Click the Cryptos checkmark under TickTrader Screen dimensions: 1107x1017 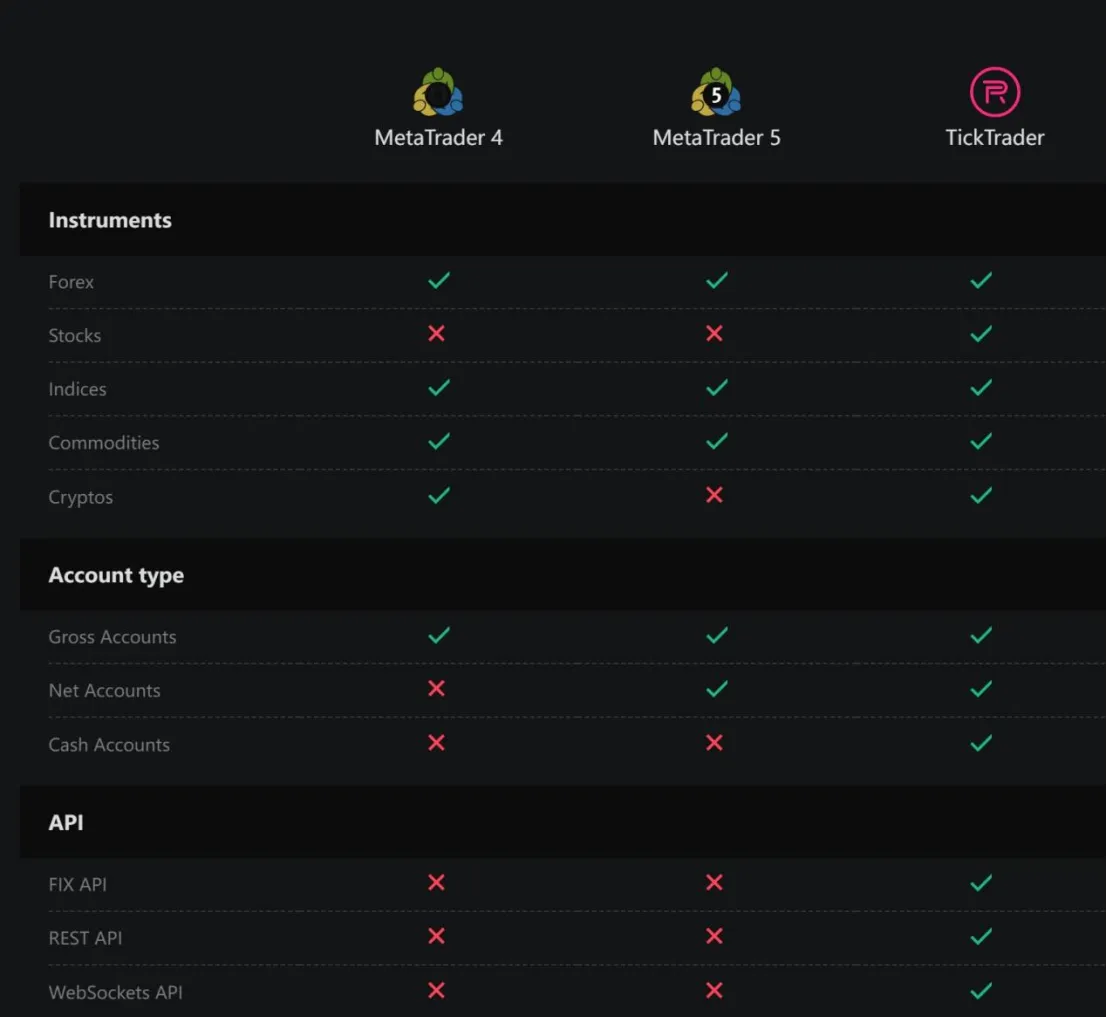tap(981, 495)
